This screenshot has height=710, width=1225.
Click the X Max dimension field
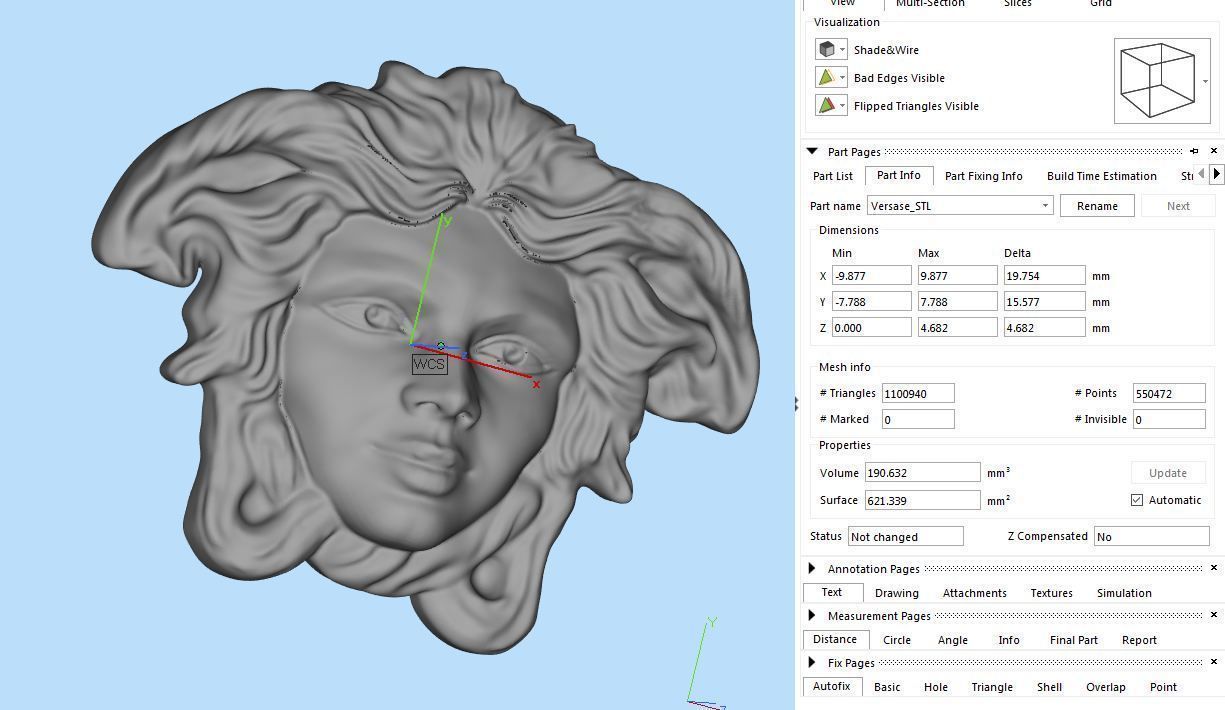[957, 275]
